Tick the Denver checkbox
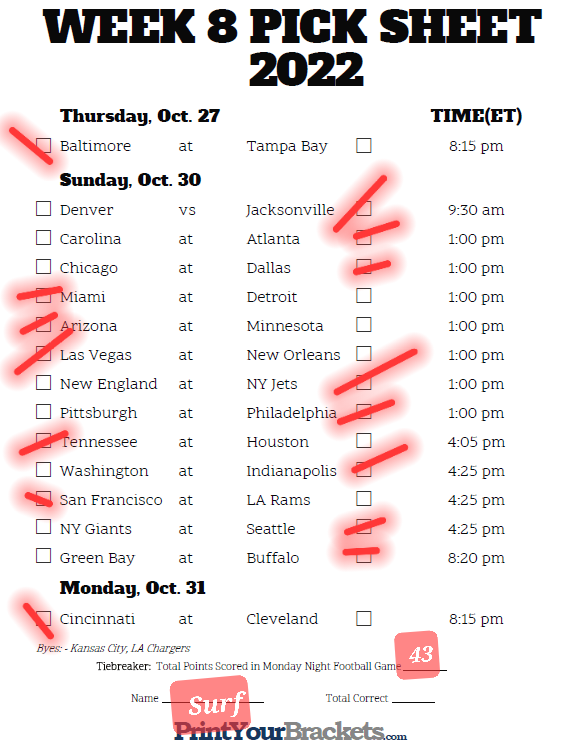Screen dimensions: 580x750 click(x=44, y=209)
